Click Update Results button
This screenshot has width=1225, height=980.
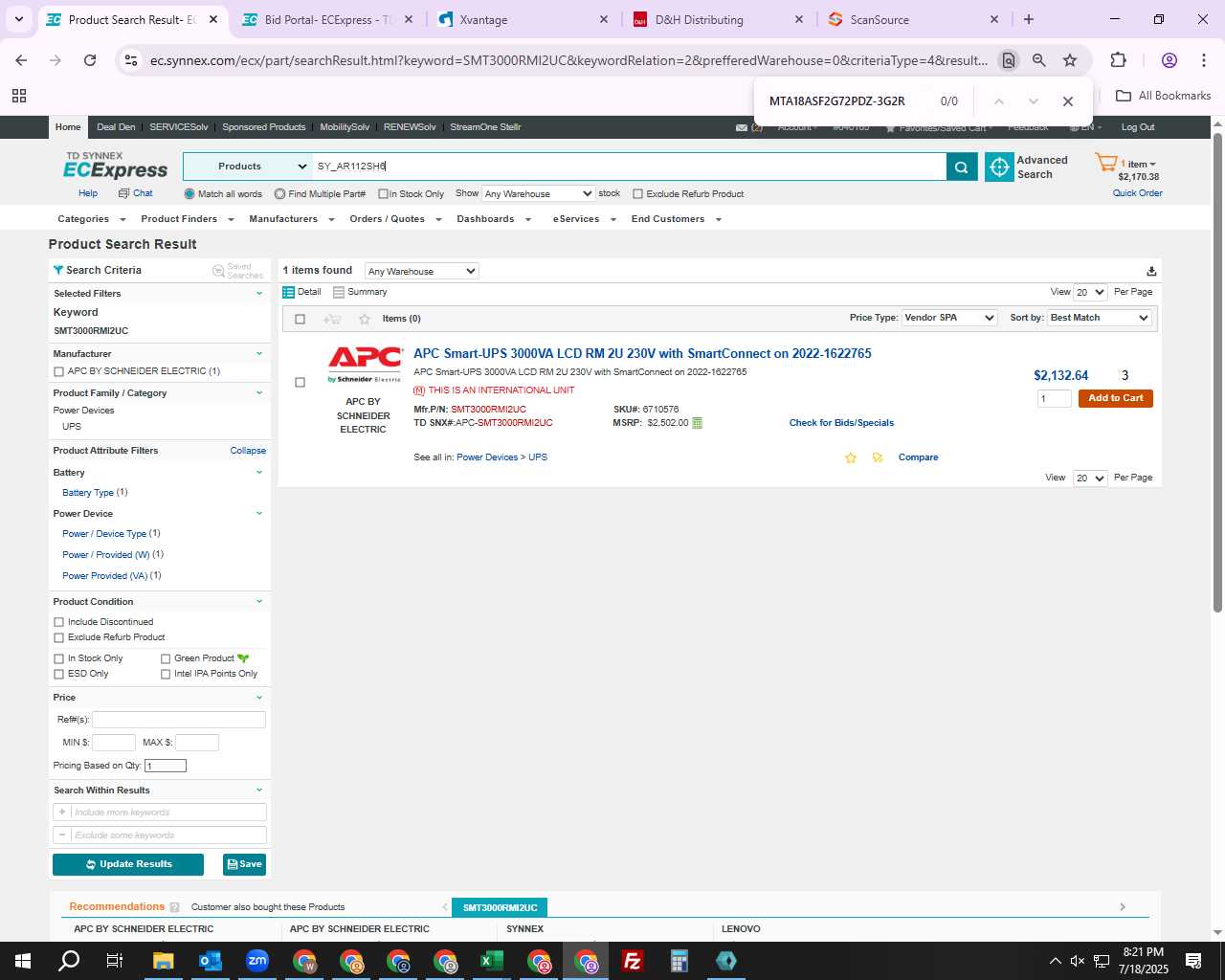click(128, 864)
